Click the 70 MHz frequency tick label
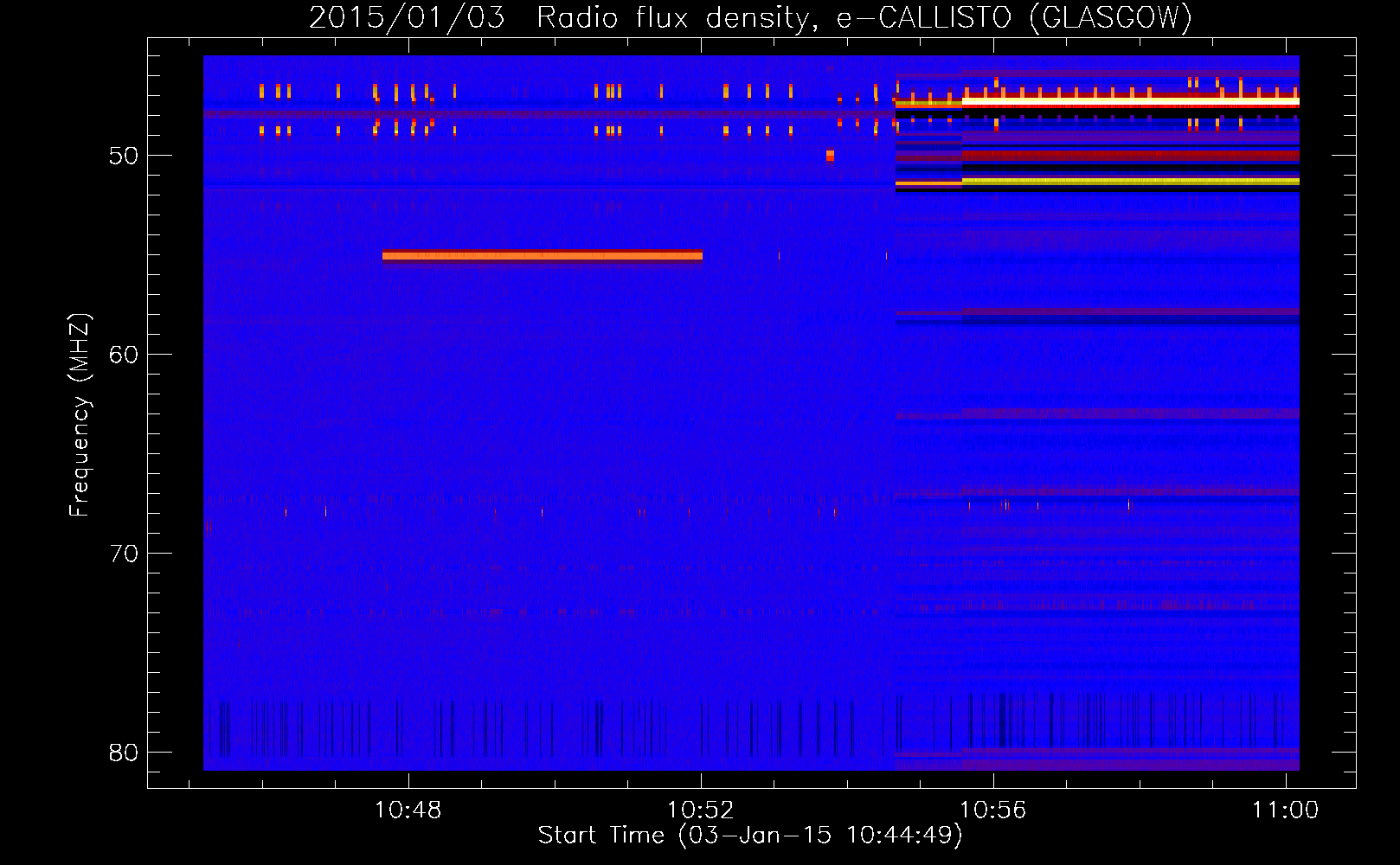This screenshot has height=865, width=1400. tap(124, 554)
